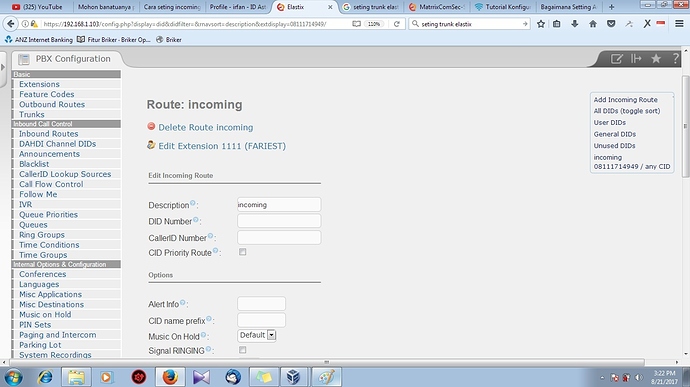Open VirtualBox cube icon in taskbar

(x=294, y=377)
